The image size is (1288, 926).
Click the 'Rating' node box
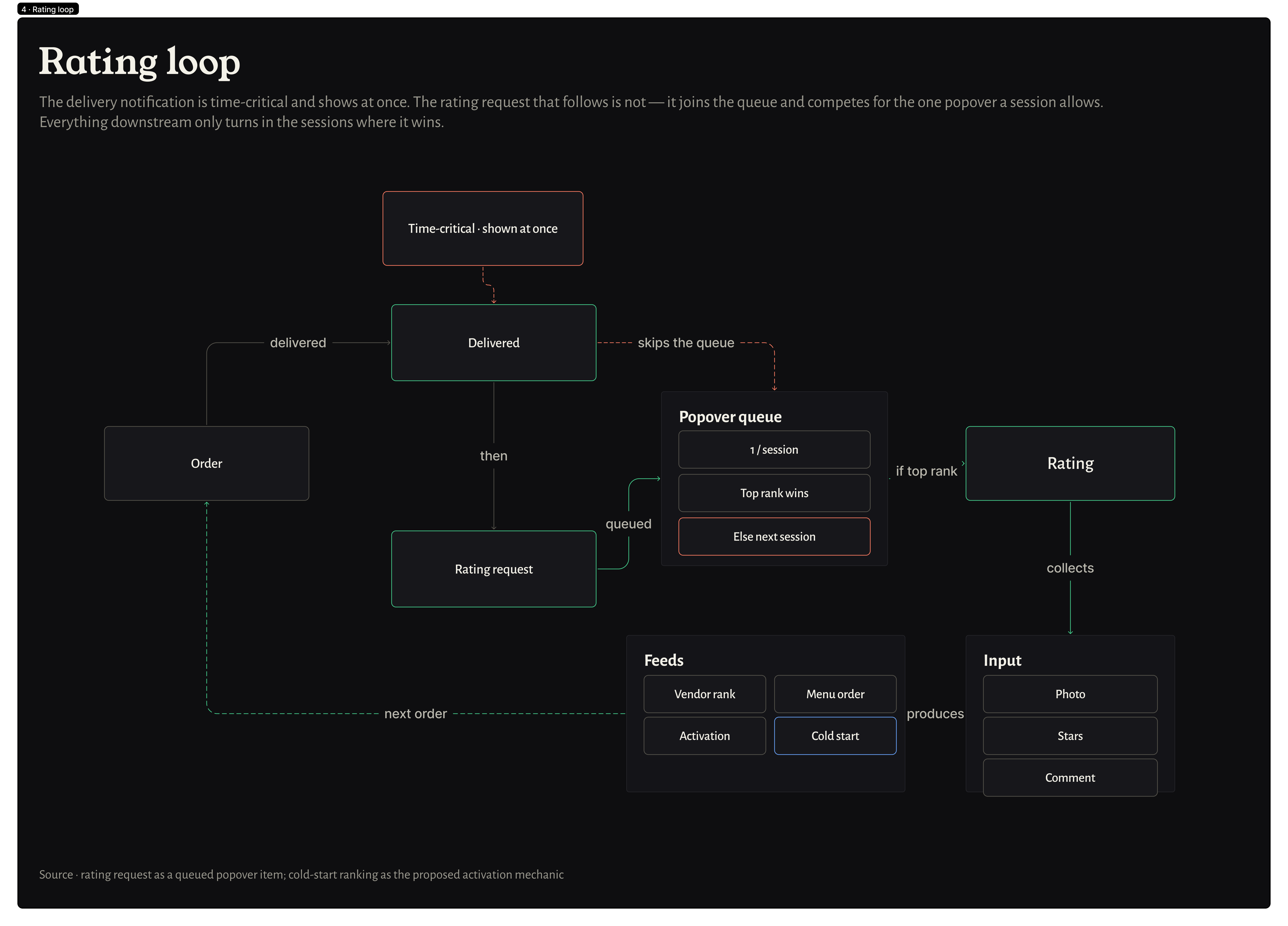pyautogui.click(x=1070, y=463)
